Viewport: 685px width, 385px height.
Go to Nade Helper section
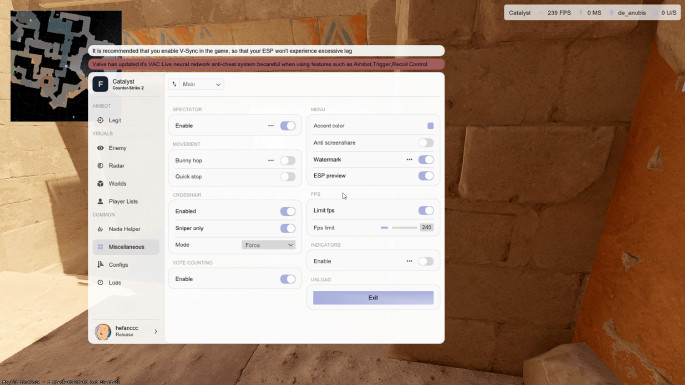126,229
